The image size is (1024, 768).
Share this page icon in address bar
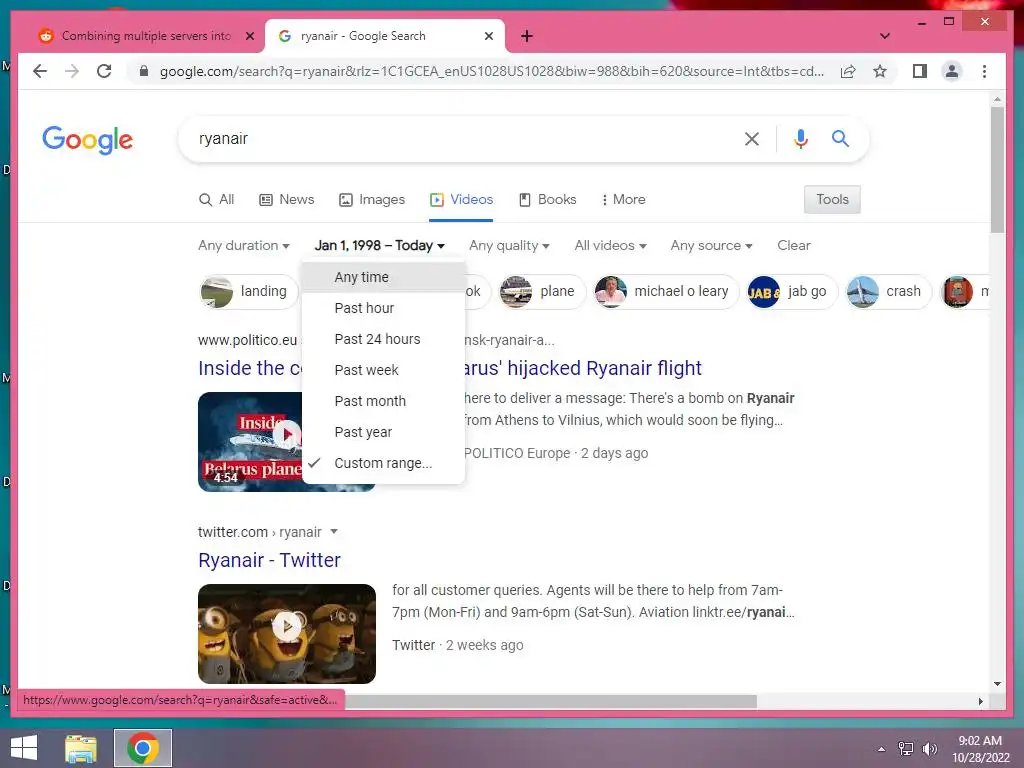[848, 71]
